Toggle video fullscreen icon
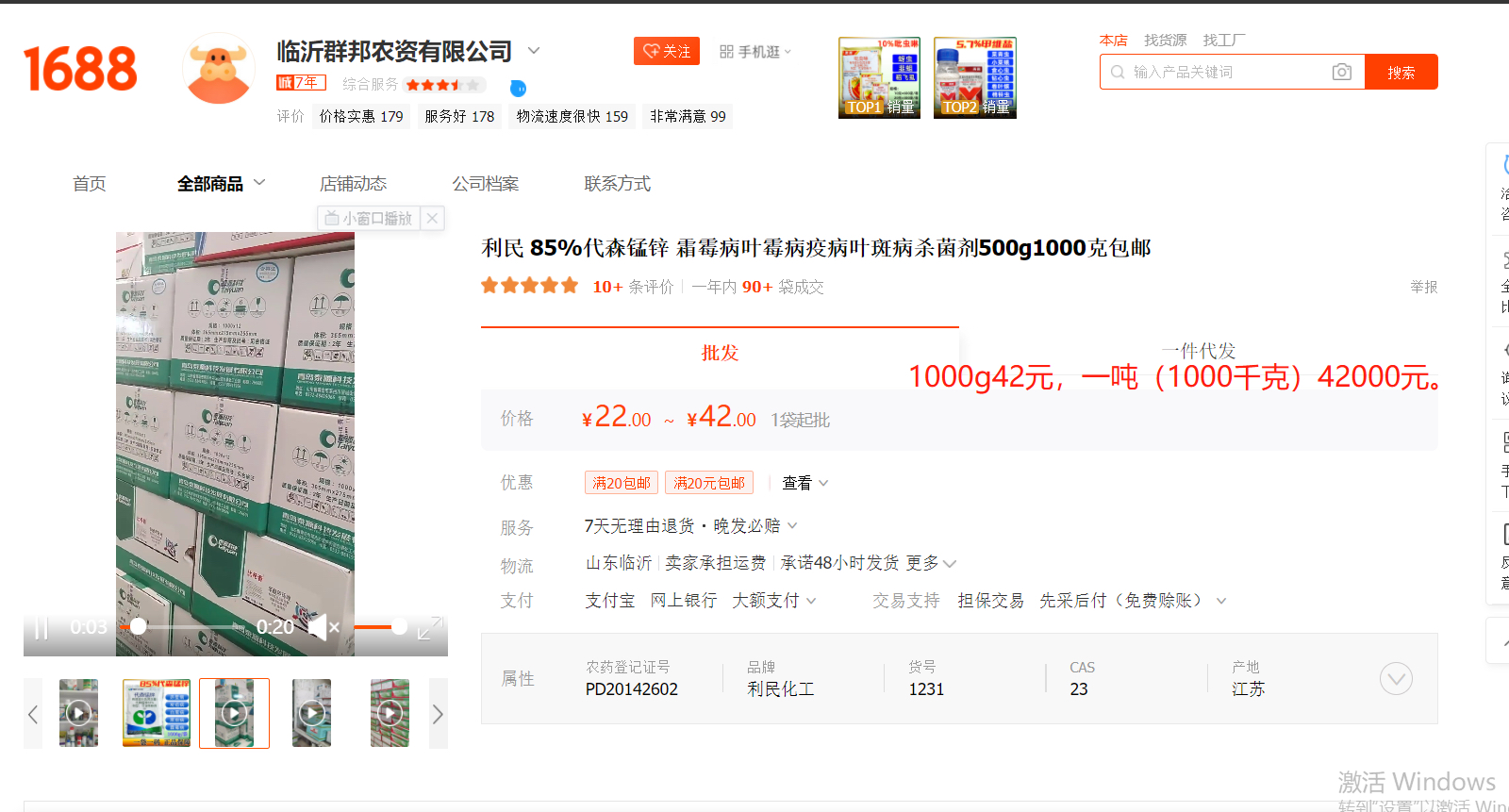The width and height of the screenshot is (1509, 812). point(430,627)
